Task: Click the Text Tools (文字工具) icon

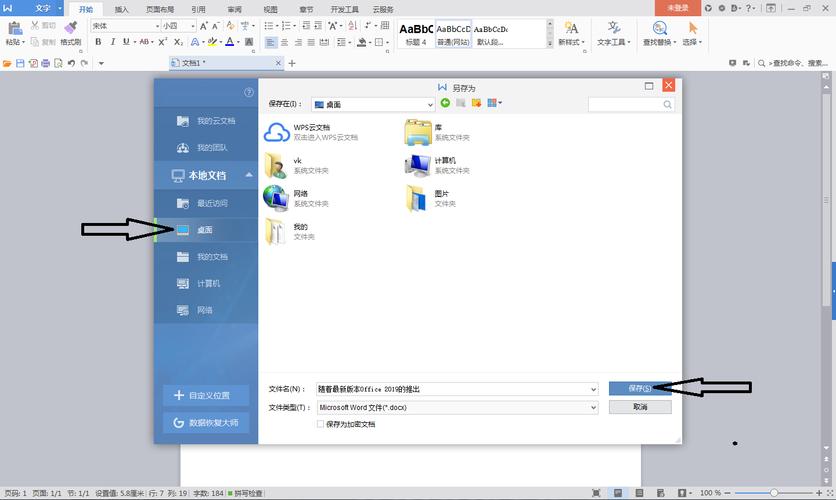Action: pyautogui.click(x=614, y=28)
